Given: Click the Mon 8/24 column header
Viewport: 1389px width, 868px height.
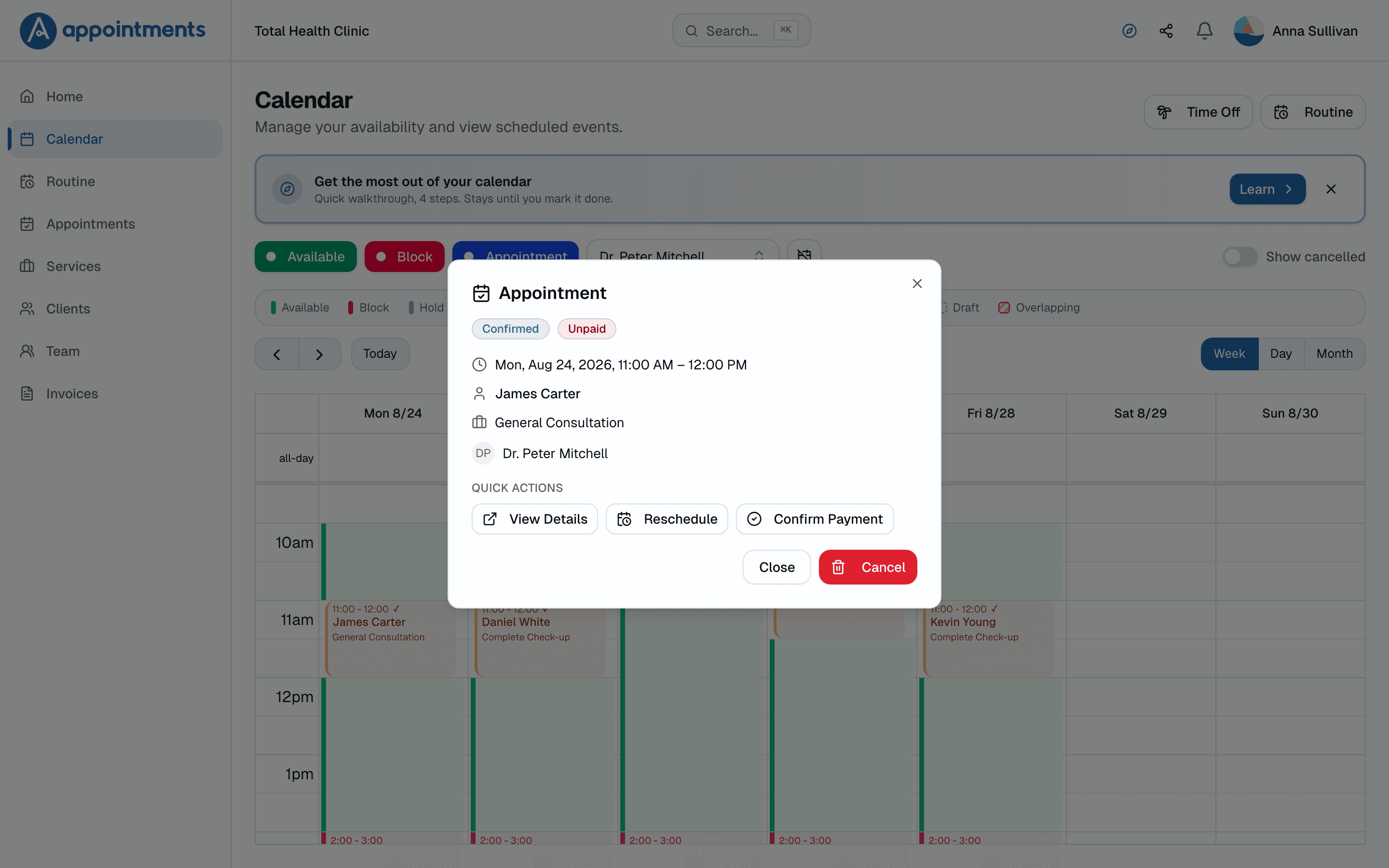Looking at the screenshot, I should click(x=393, y=413).
